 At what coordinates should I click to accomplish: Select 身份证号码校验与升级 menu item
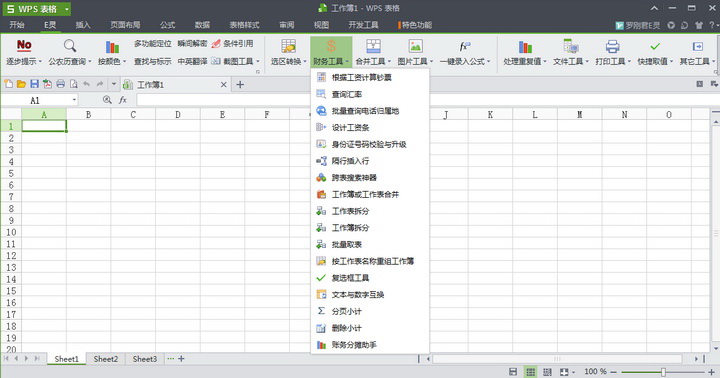(370, 144)
